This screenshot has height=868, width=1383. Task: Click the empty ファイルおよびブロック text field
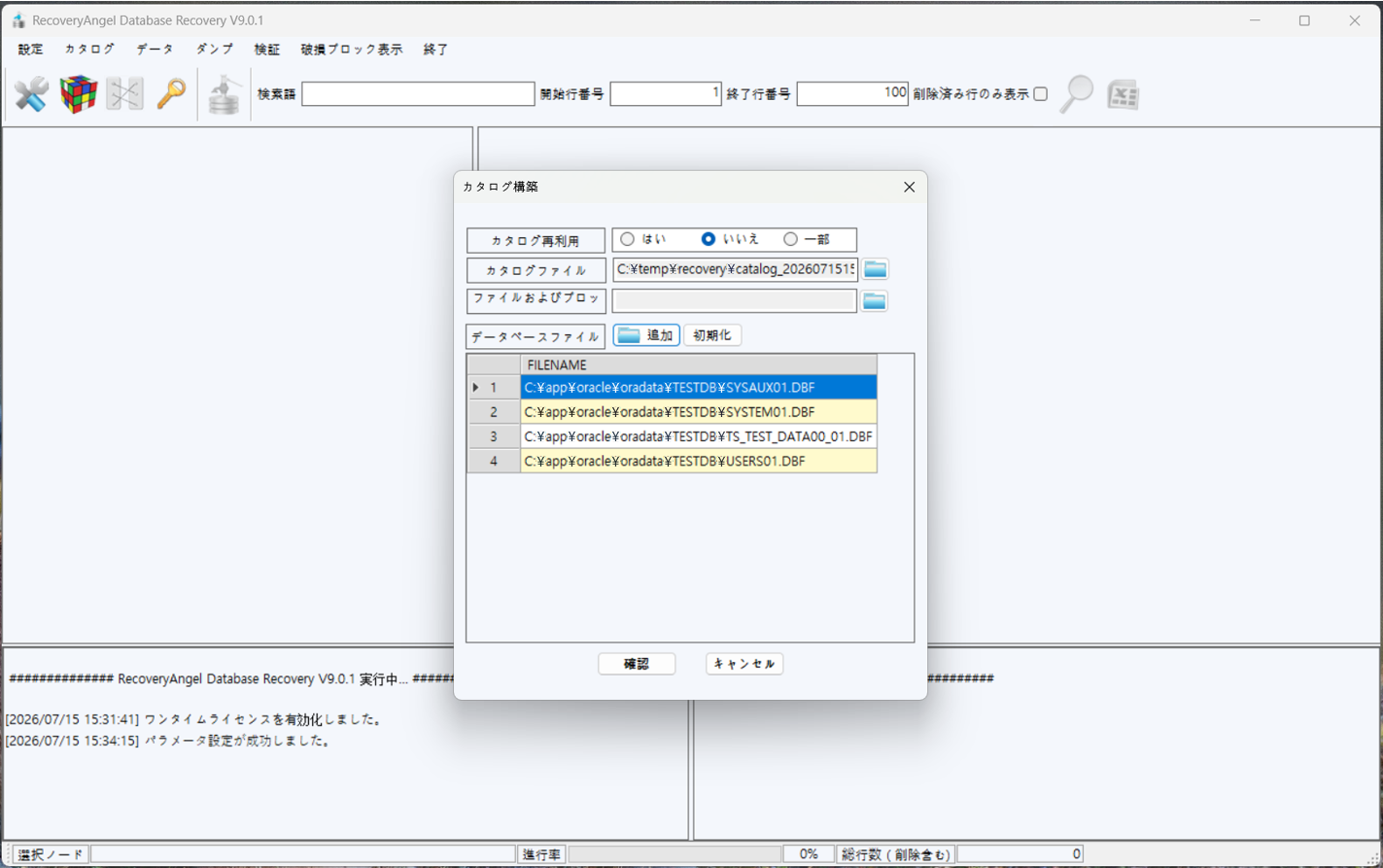[735, 300]
